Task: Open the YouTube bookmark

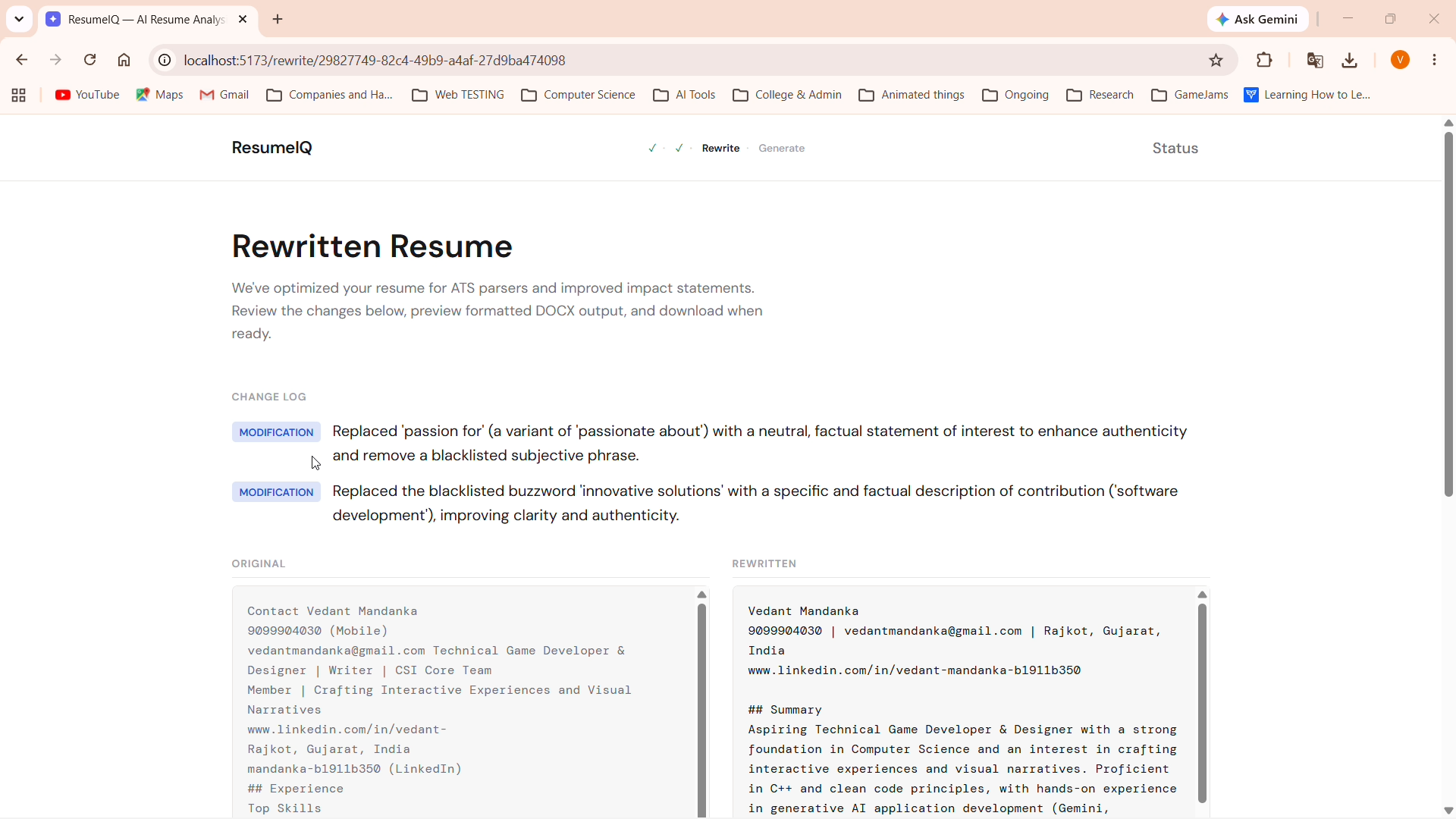Action: coord(87,96)
